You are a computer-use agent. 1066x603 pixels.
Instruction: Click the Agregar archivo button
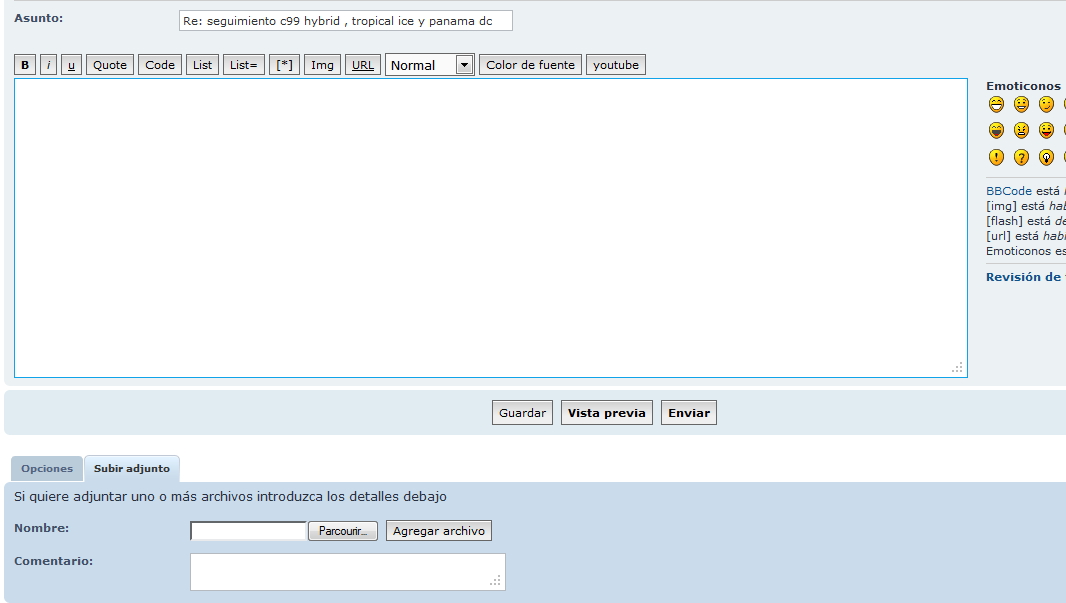click(x=439, y=531)
